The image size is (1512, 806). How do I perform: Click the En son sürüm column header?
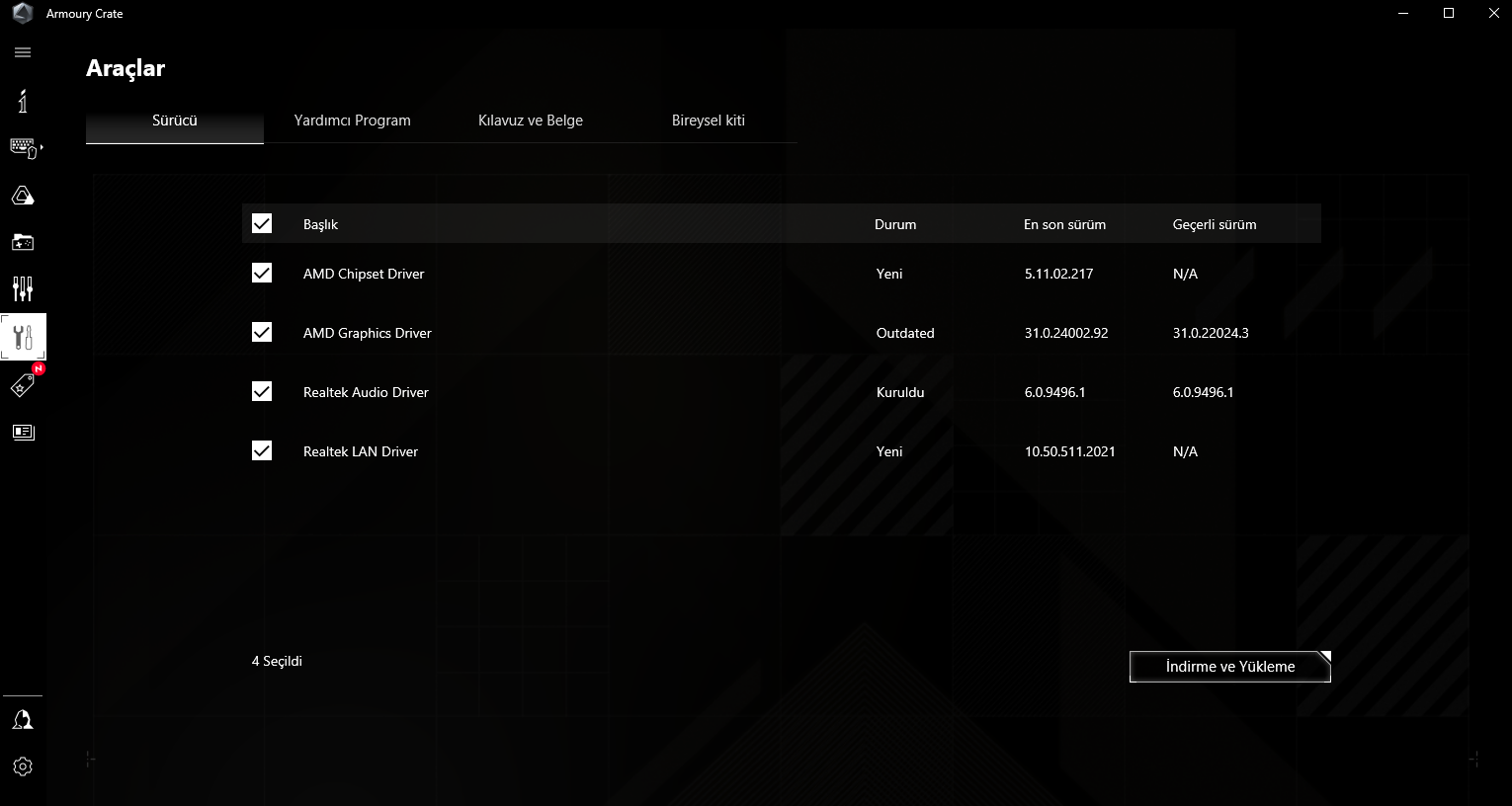click(1065, 224)
